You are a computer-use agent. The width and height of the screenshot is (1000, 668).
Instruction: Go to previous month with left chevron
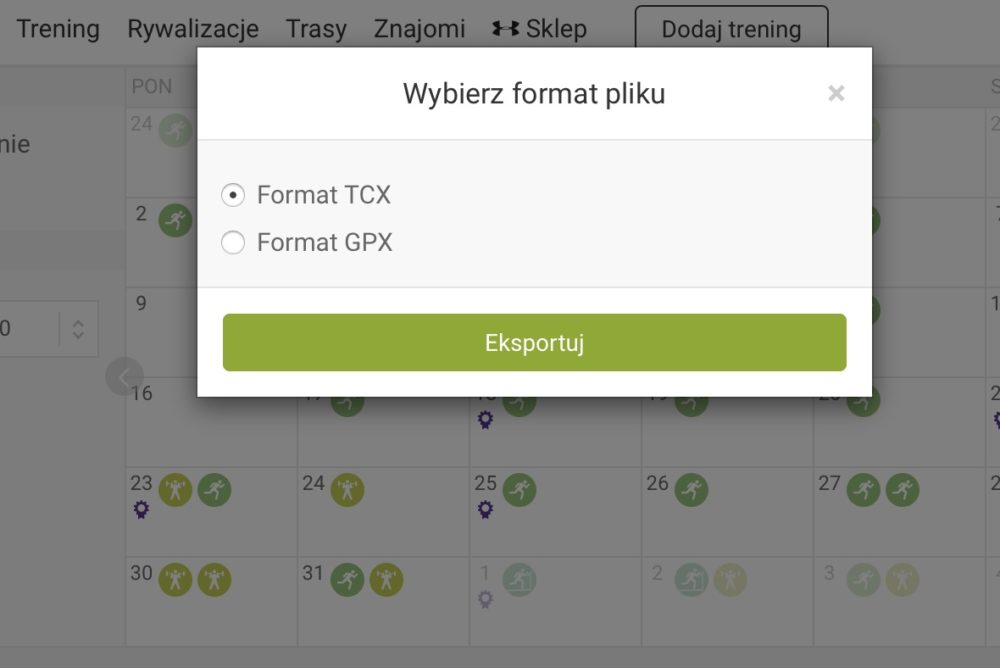pyautogui.click(x=124, y=376)
